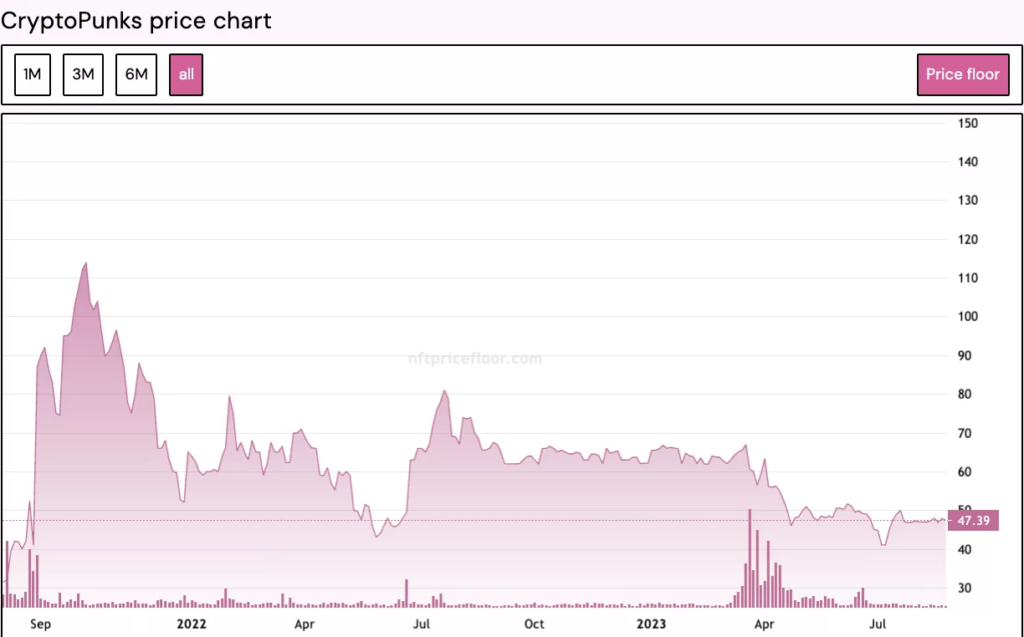Click the Oct label on the time axis
The width and height of the screenshot is (1024, 637).
[x=535, y=624]
